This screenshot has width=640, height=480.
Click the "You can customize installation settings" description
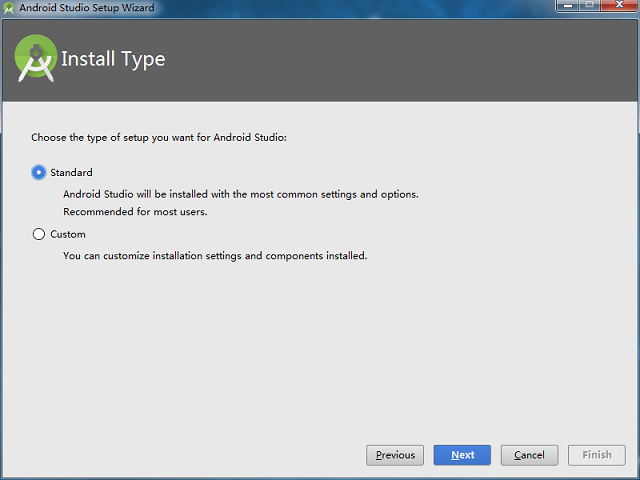[215, 255]
